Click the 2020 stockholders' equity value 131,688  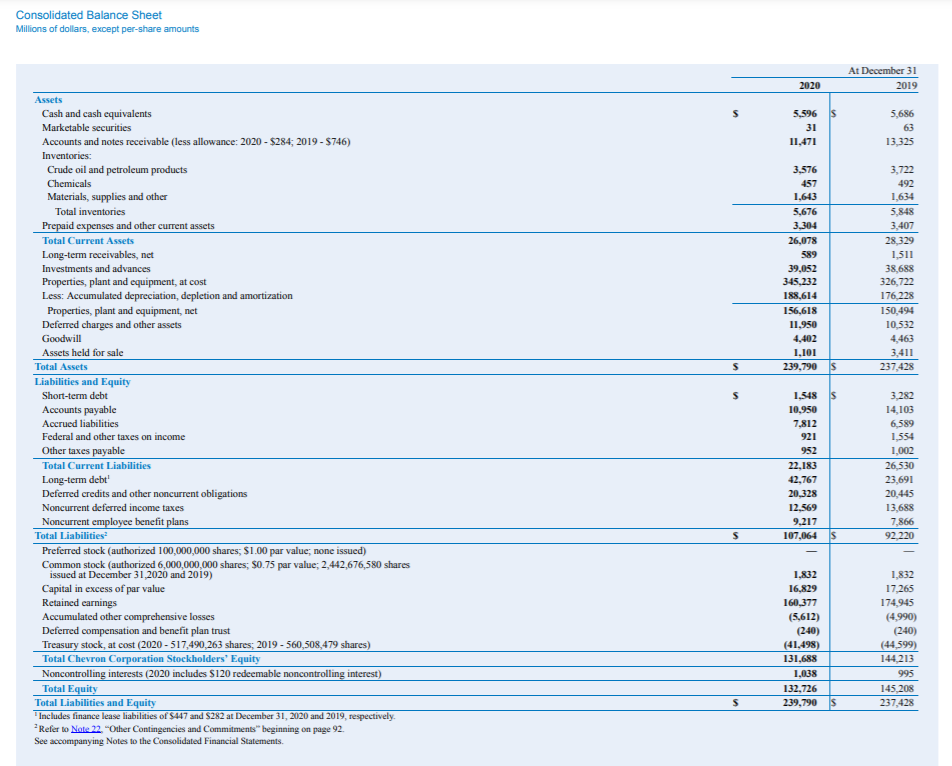[x=800, y=659]
